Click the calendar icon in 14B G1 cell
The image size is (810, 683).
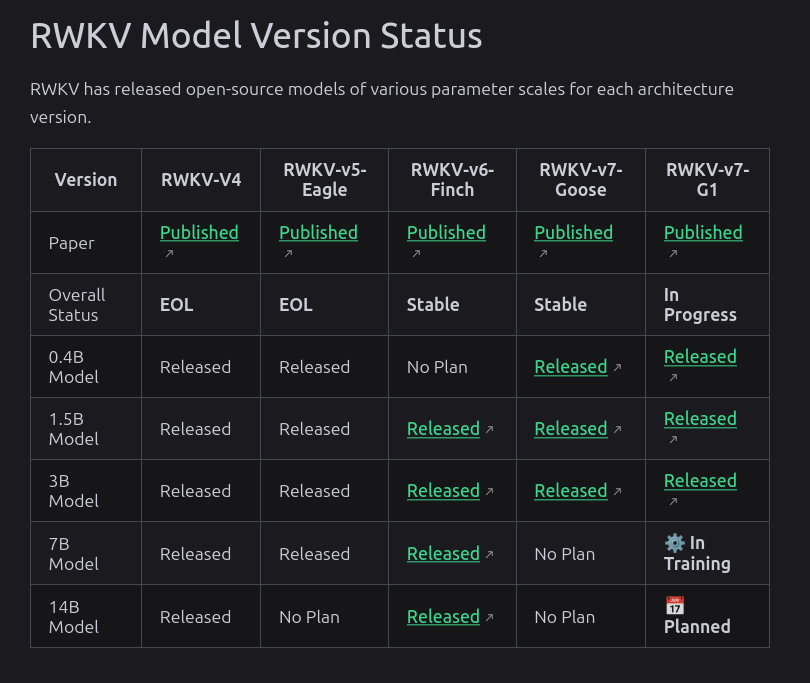675,606
